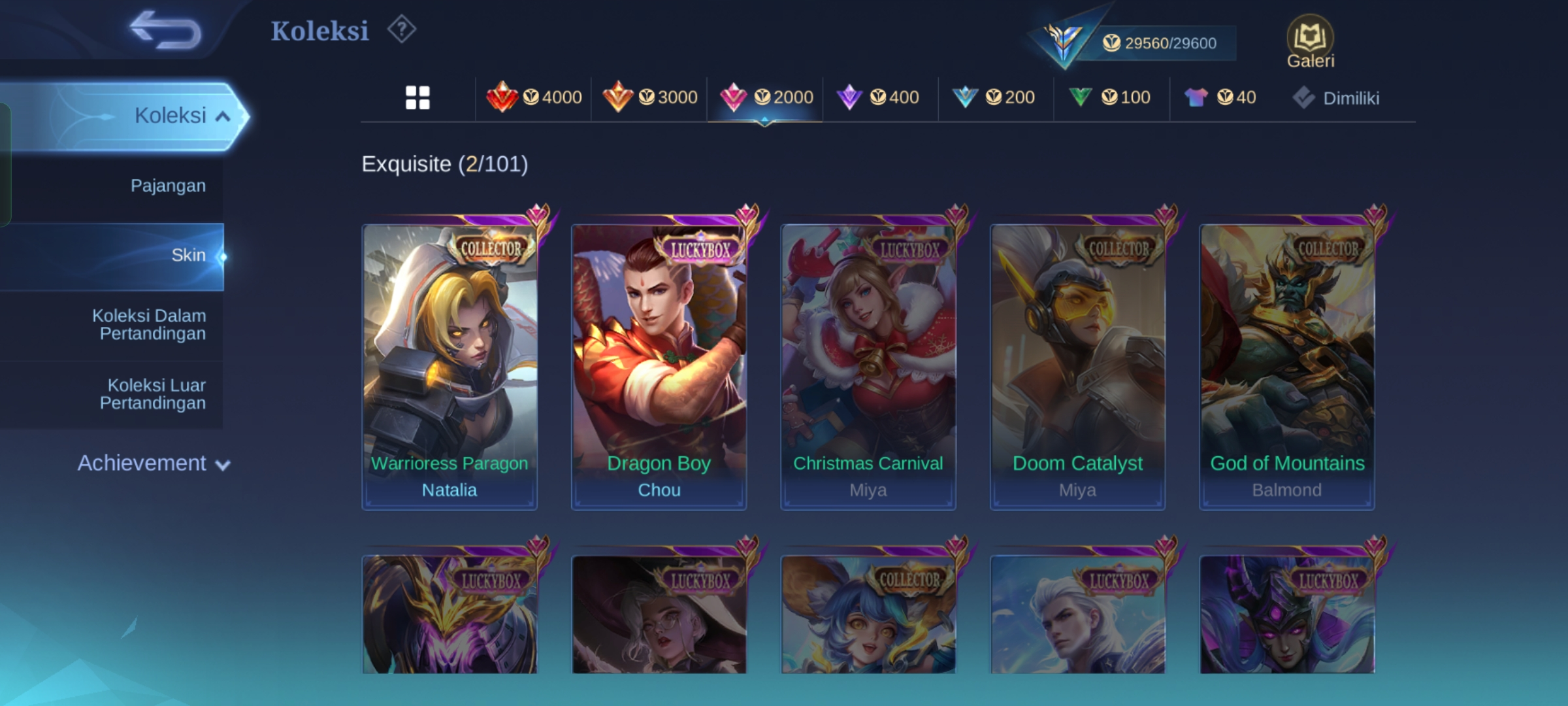Select the 100 green gem tier
This screenshot has width=1568, height=706.
point(1109,97)
